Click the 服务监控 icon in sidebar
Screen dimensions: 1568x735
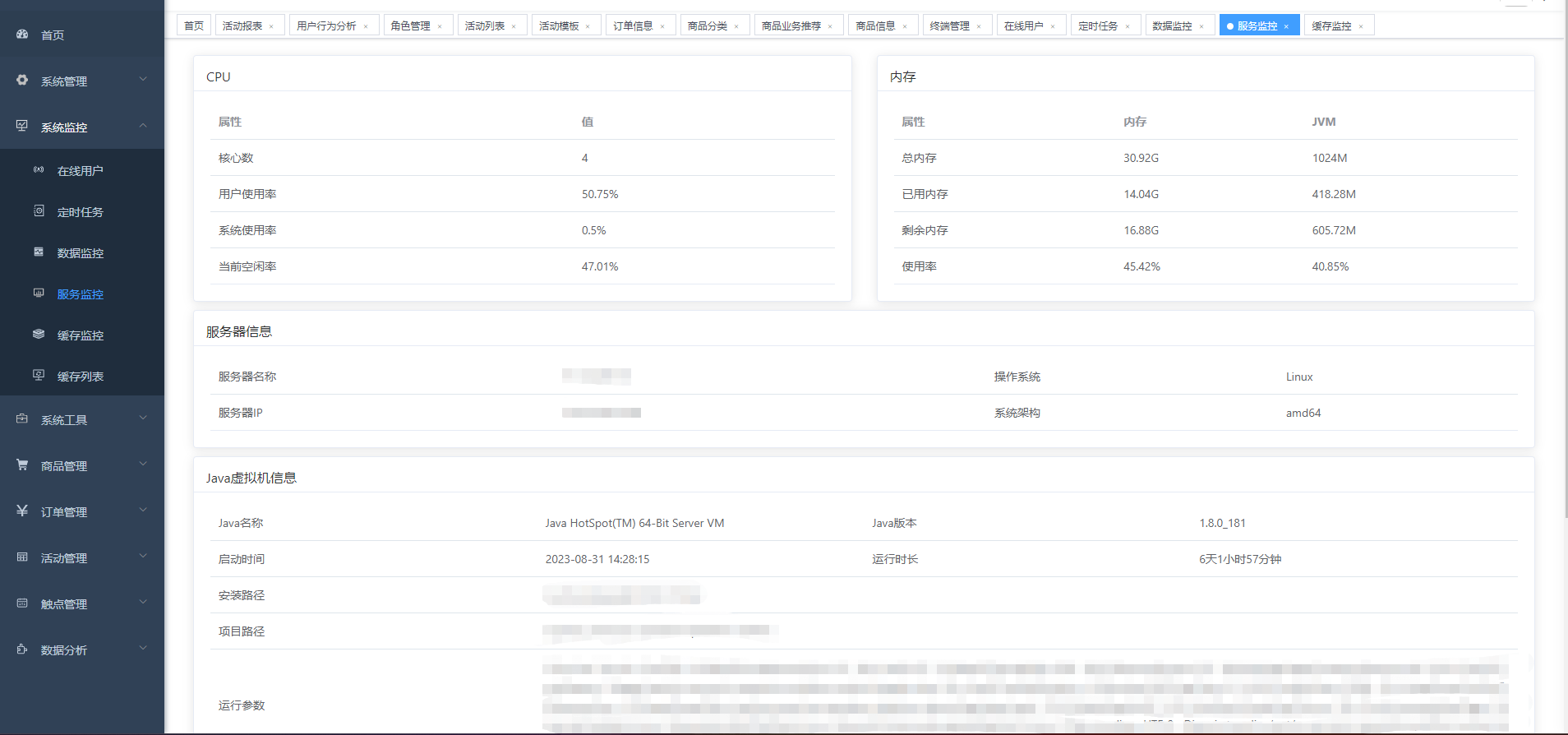pos(39,294)
